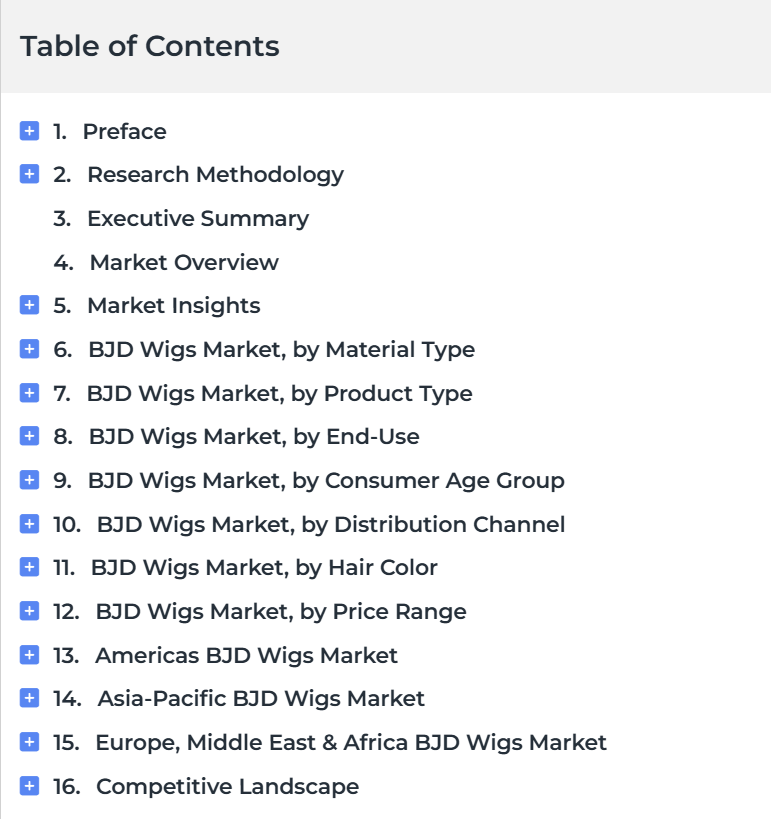Expand plus icon beside End-Use section
The height and width of the screenshot is (819, 771).
coord(29,436)
